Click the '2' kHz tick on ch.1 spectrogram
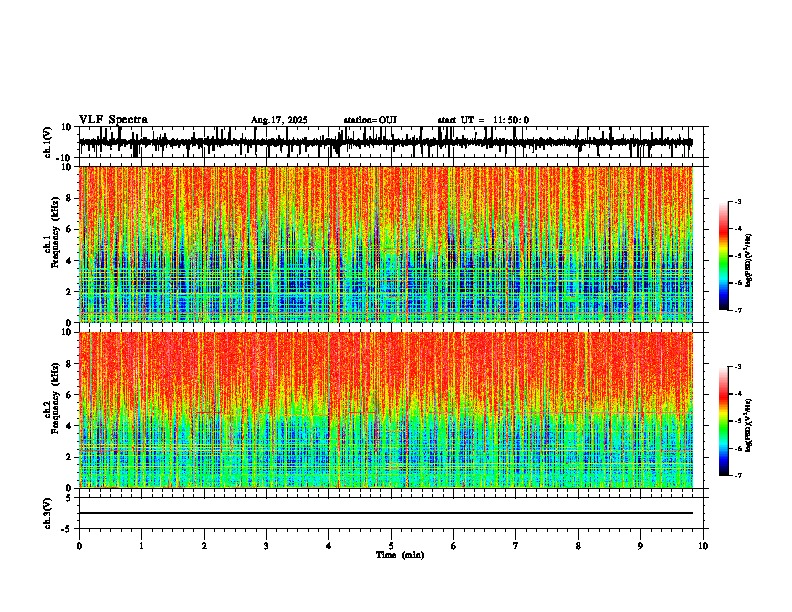The width and height of the screenshot is (792, 612). 70,292
